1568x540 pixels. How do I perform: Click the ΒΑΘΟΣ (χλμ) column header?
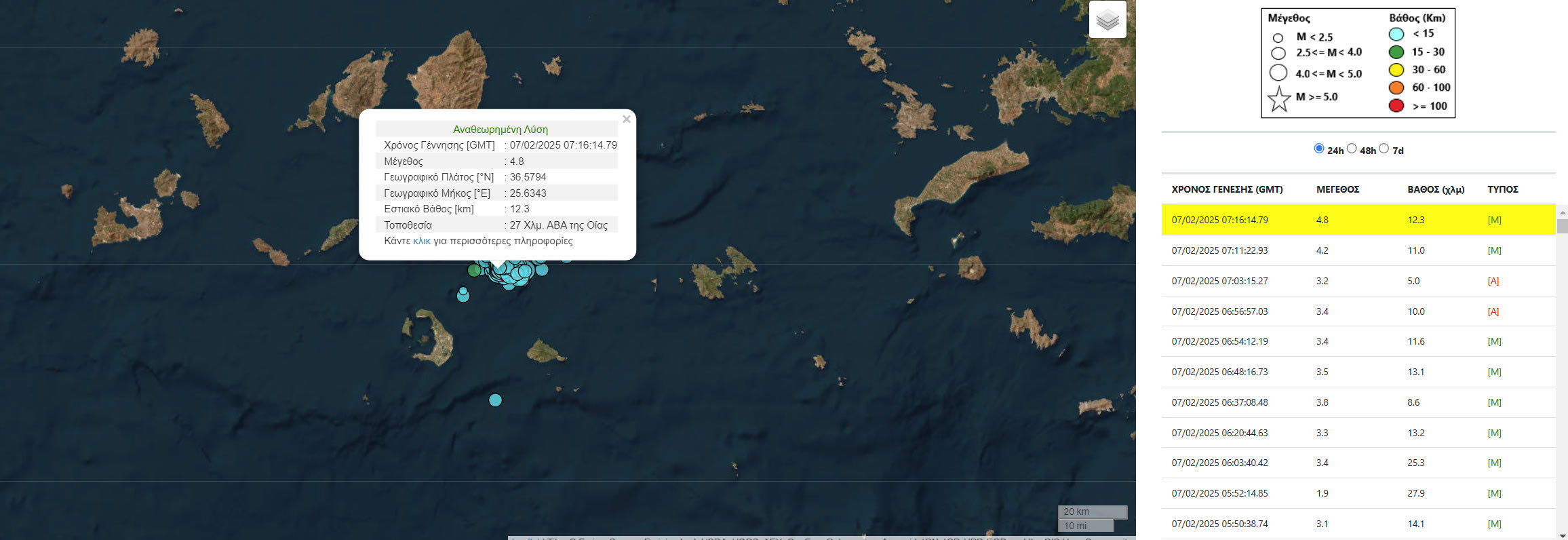(x=1435, y=189)
